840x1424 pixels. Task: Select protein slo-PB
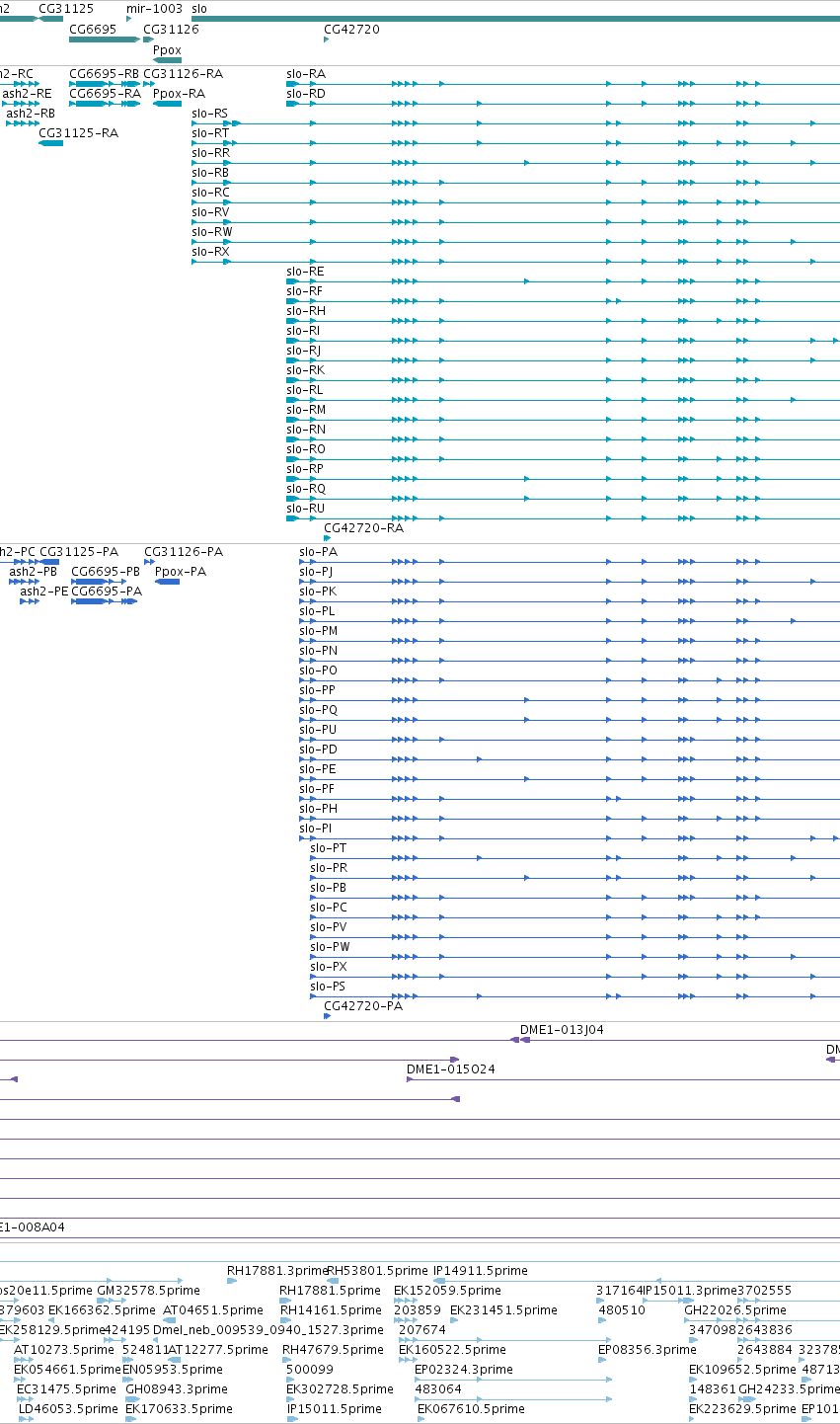(329, 888)
